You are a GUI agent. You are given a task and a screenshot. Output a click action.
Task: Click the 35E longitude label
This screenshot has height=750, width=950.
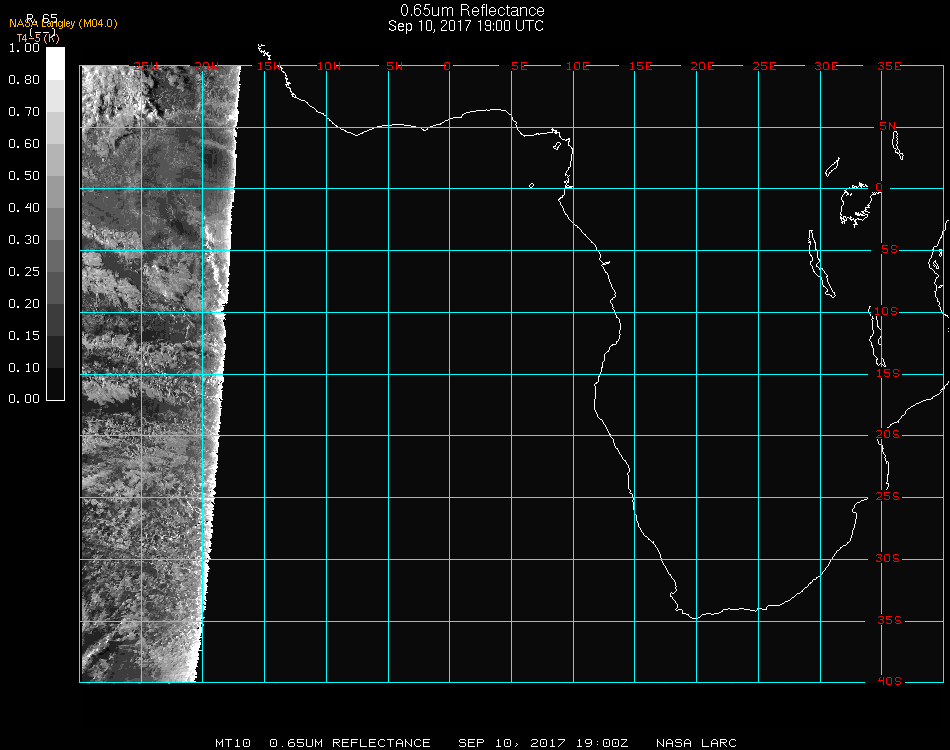click(888, 66)
